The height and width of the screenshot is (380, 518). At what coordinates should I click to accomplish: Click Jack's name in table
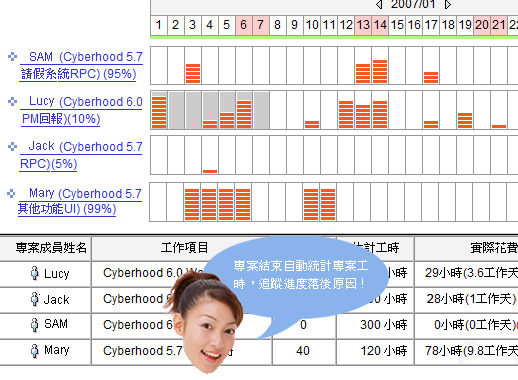coord(56,299)
